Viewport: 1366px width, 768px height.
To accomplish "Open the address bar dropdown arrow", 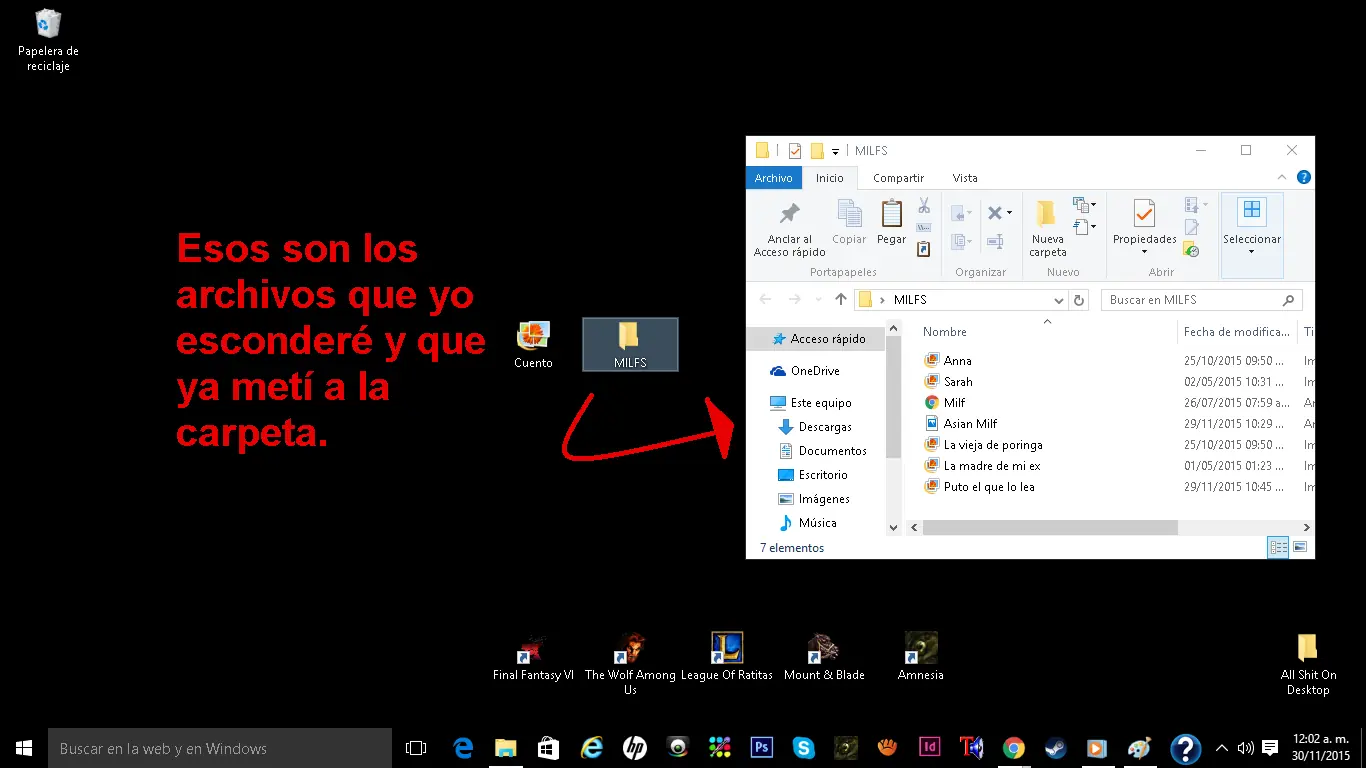I will (x=1058, y=299).
